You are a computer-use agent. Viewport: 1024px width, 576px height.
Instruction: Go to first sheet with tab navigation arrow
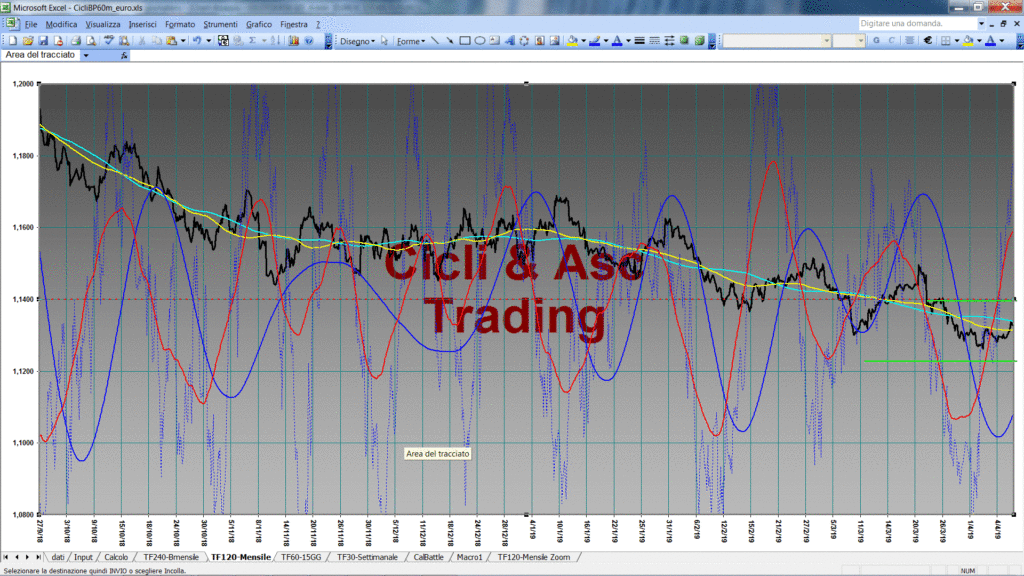click(x=6, y=557)
